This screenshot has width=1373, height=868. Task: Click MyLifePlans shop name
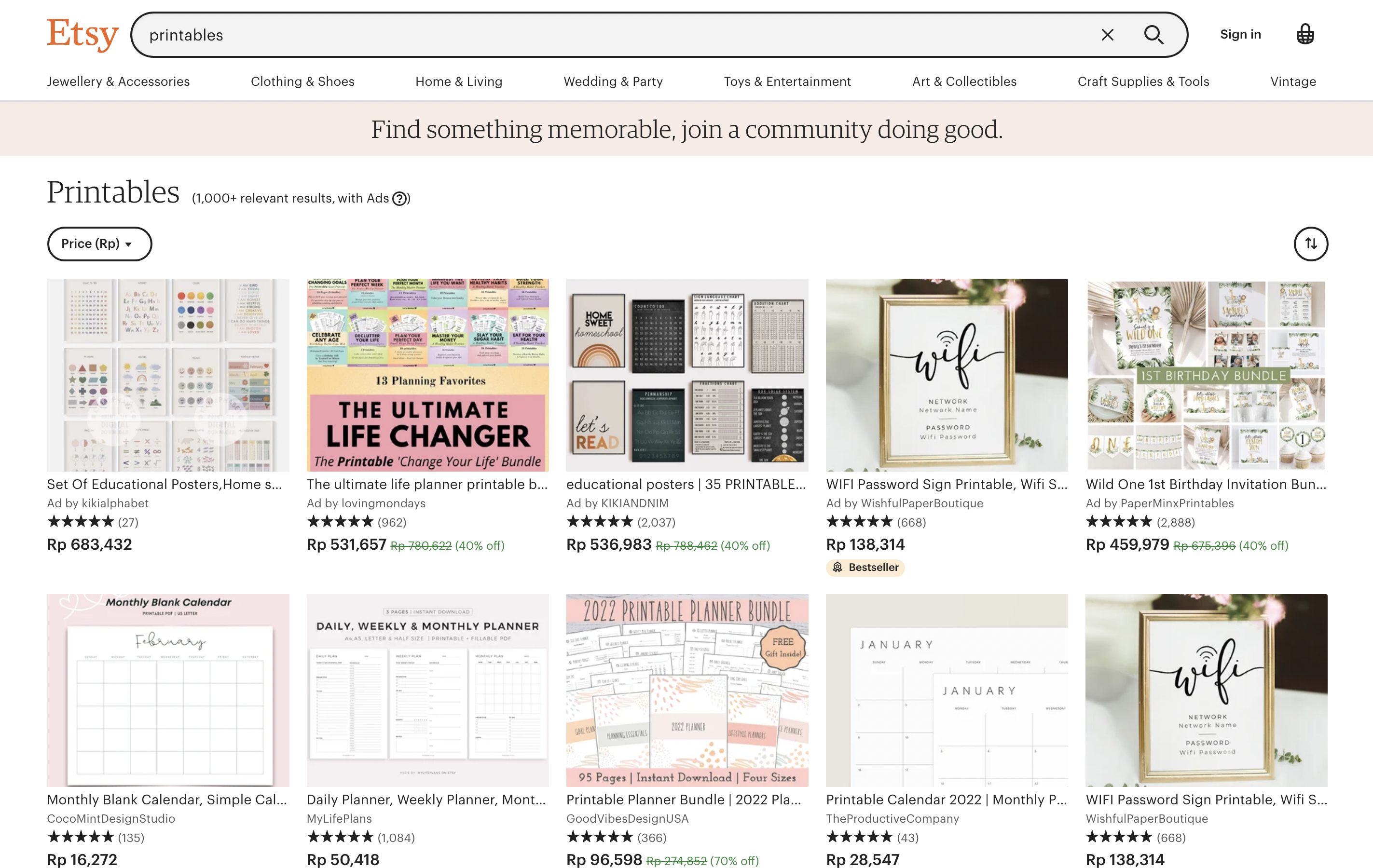point(339,818)
